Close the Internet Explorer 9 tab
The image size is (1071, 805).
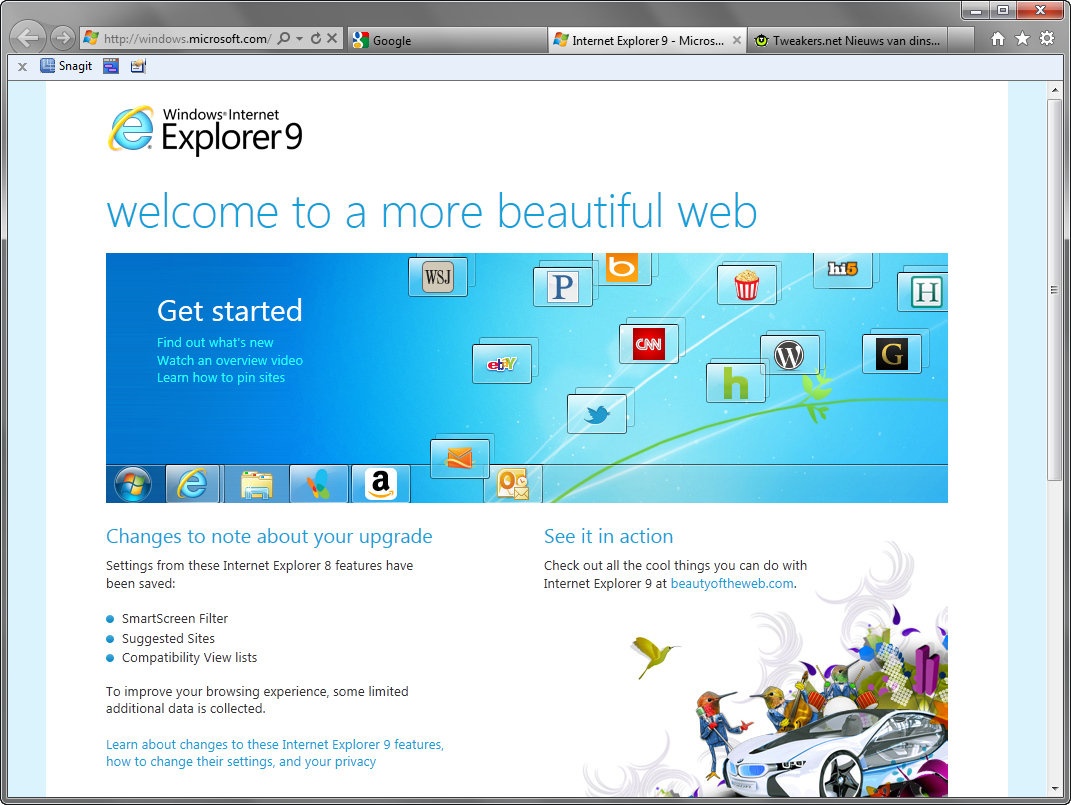tap(737, 40)
